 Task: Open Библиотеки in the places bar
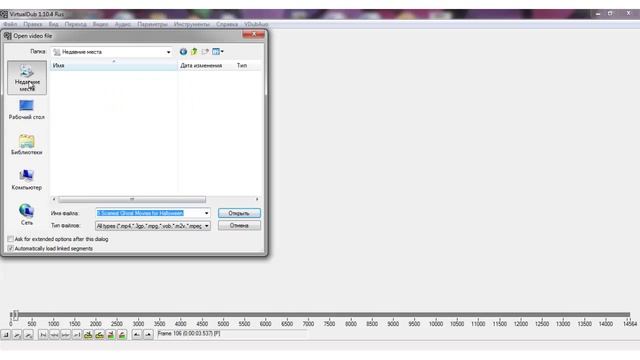[27, 145]
